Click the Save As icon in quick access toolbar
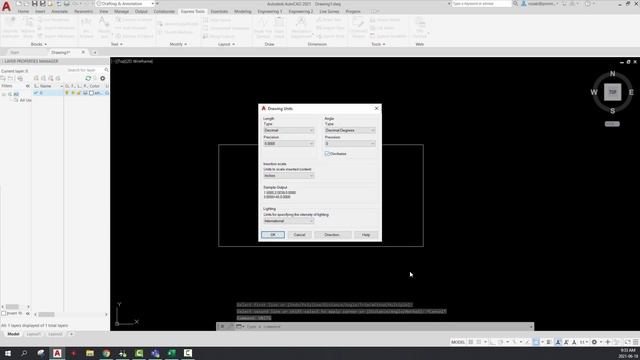The image size is (640, 360). click(x=42, y=4)
